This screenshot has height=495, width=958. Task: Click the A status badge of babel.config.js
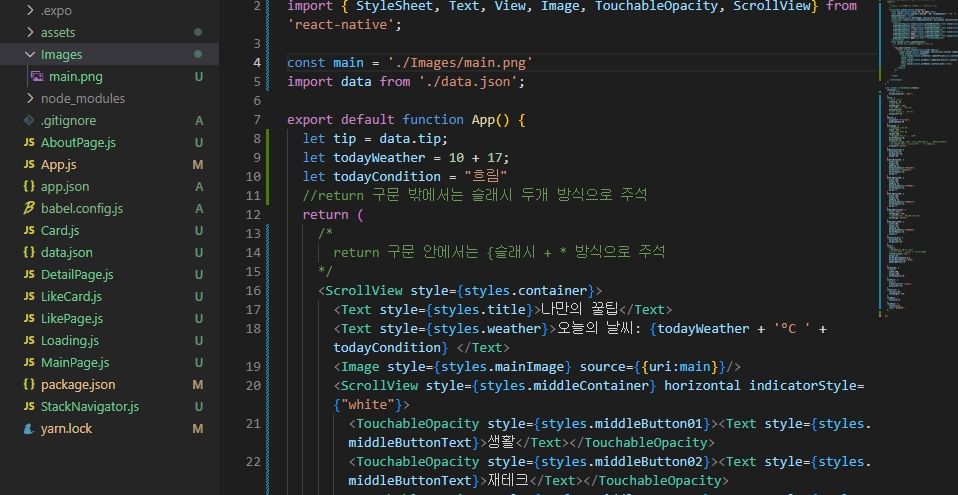[199, 208]
